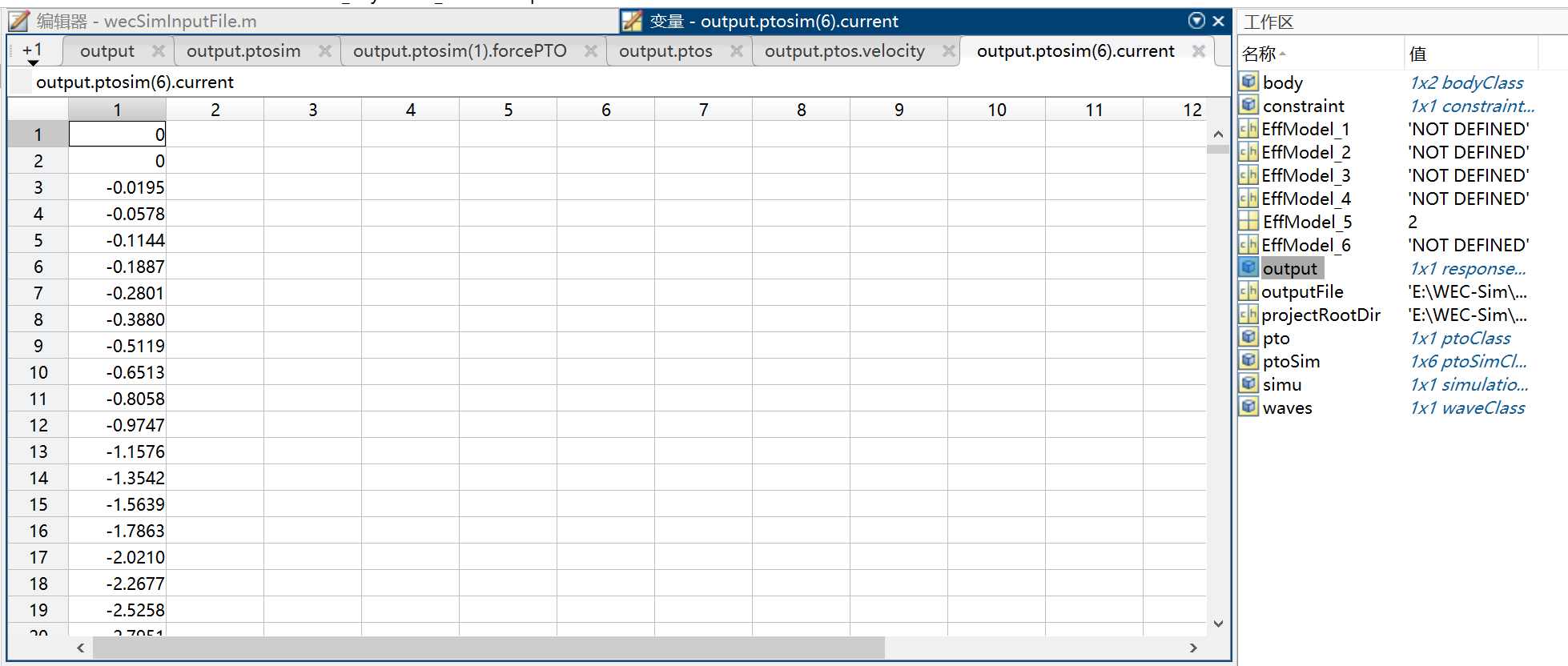Click the body variable icon in workspace
The image size is (1568, 666).
coord(1248,82)
